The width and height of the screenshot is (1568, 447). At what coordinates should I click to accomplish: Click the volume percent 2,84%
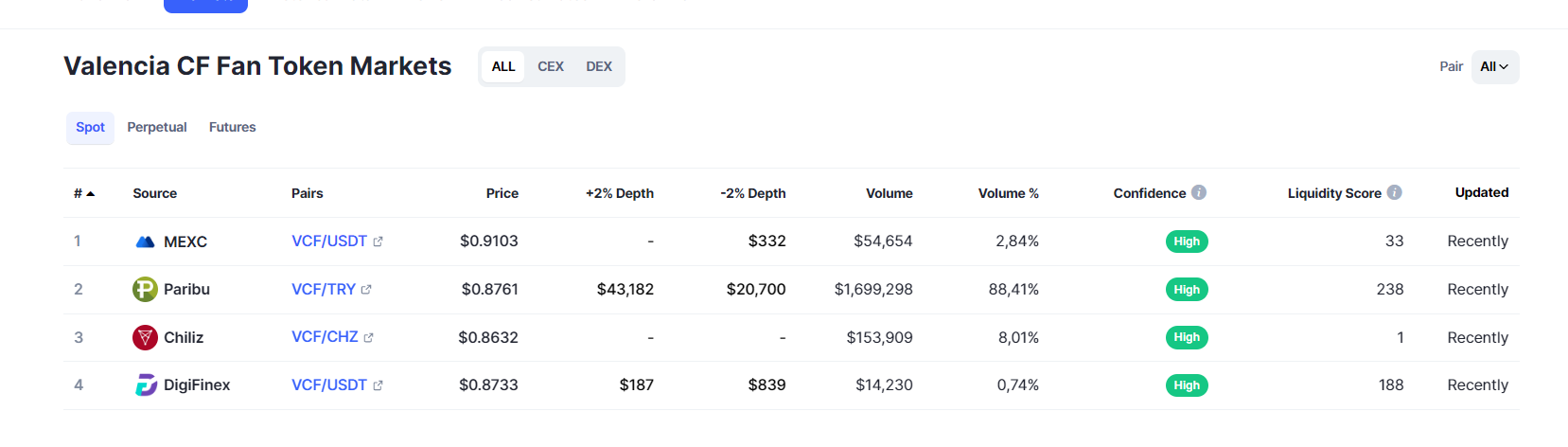pos(1017,241)
